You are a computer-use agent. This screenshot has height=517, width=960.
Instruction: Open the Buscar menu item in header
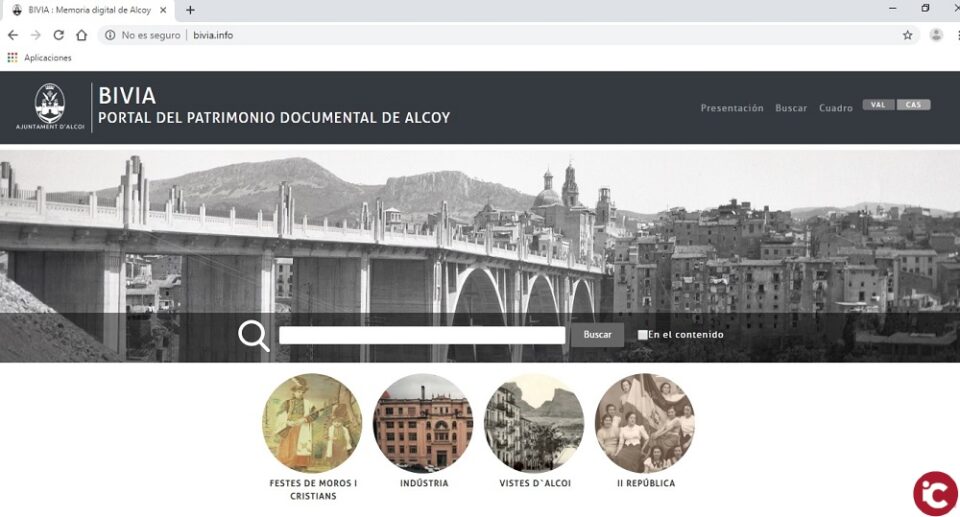pyautogui.click(x=791, y=108)
